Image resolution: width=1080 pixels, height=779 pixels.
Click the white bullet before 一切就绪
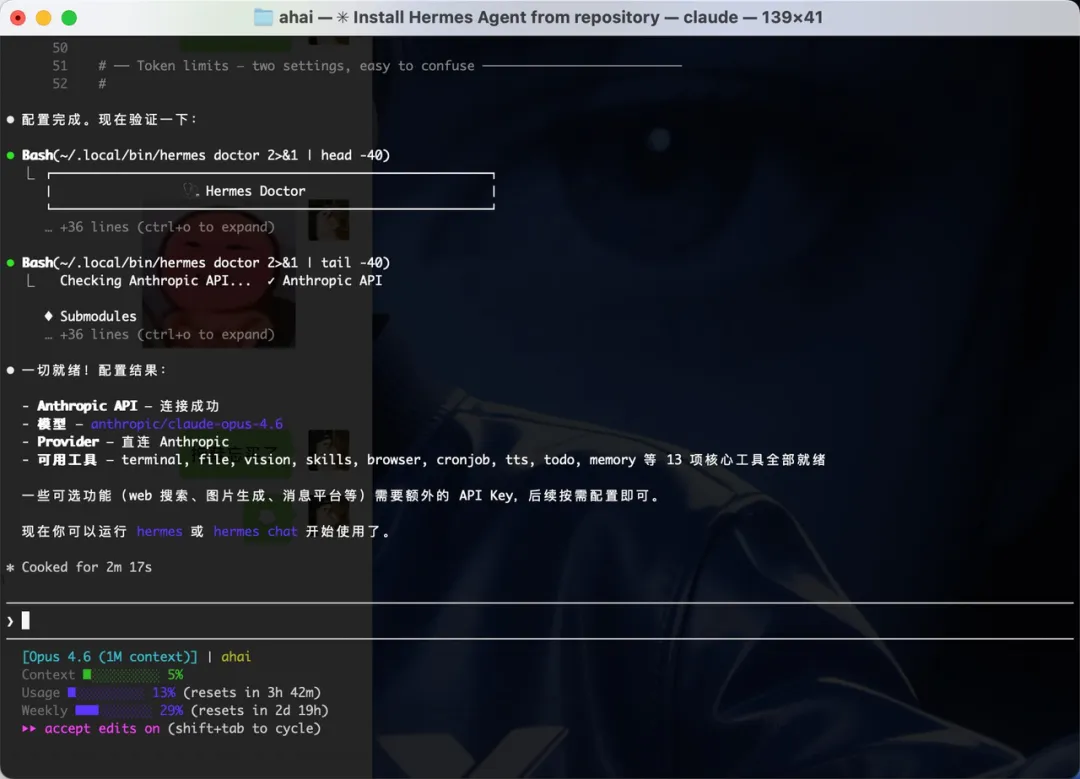click(10, 370)
